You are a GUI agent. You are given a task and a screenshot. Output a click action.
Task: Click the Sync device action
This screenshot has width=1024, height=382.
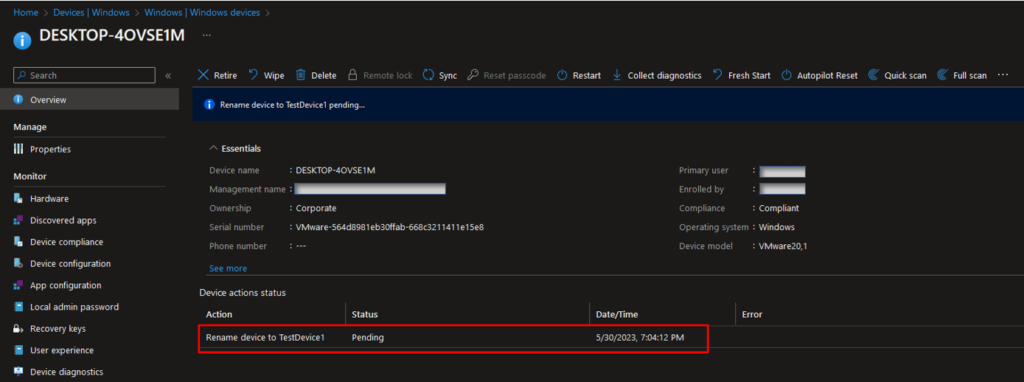tap(440, 75)
